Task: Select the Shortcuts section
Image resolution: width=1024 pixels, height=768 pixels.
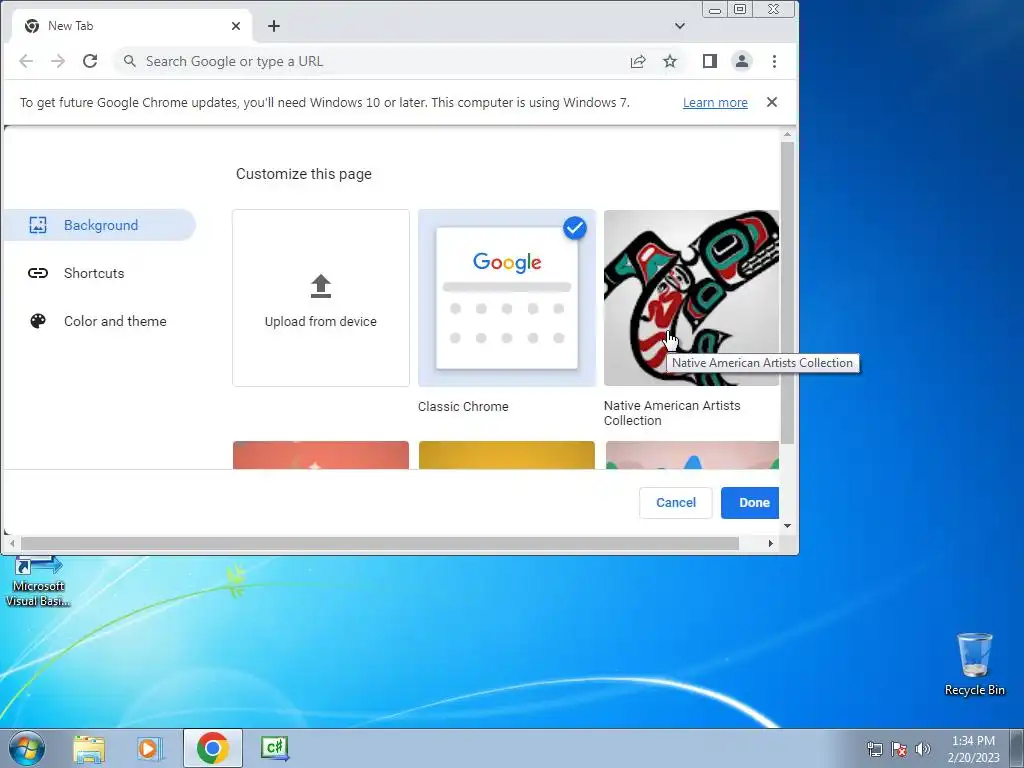Action: 99,273
